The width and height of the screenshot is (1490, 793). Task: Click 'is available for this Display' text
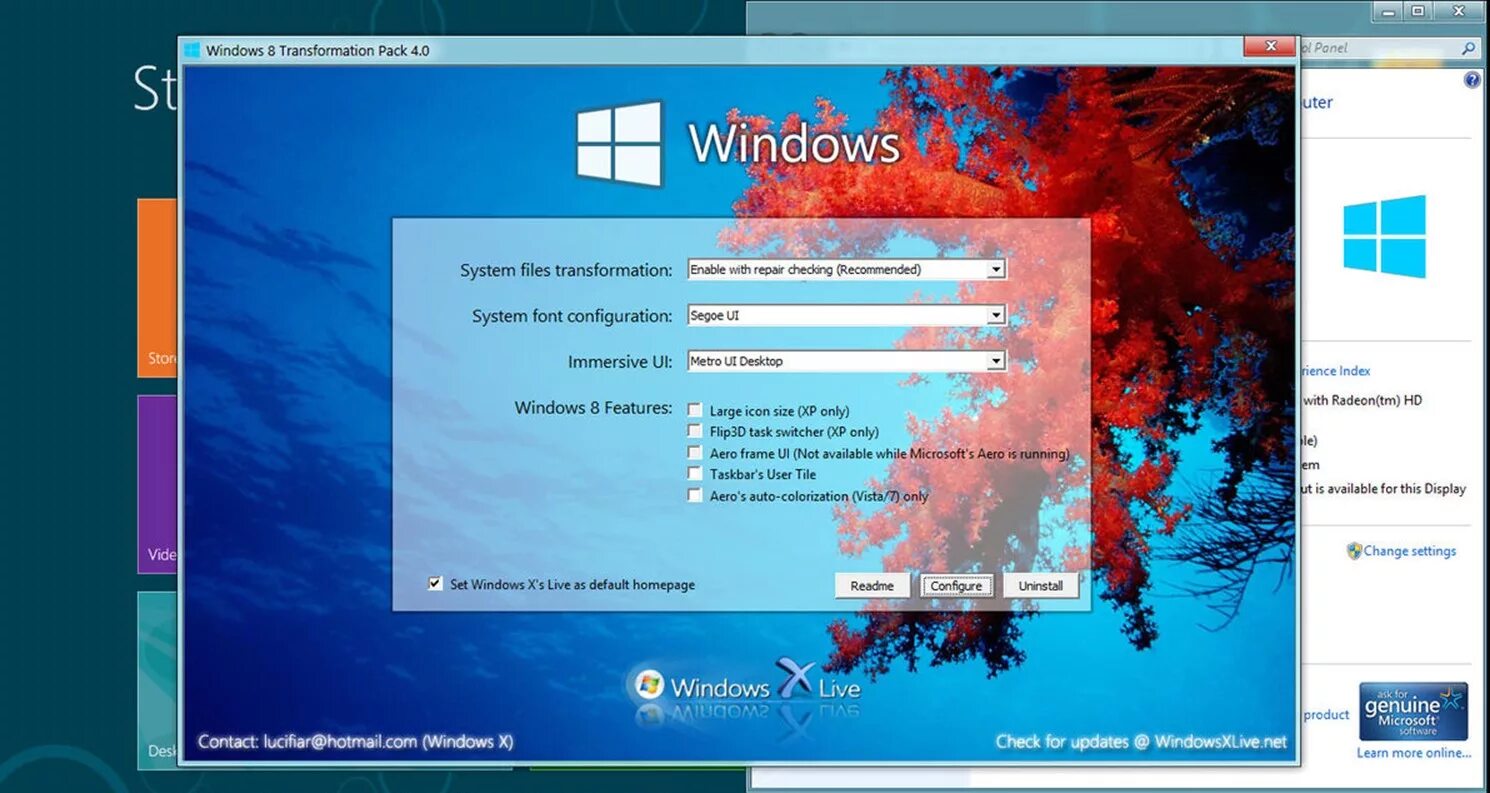[x=1390, y=489]
